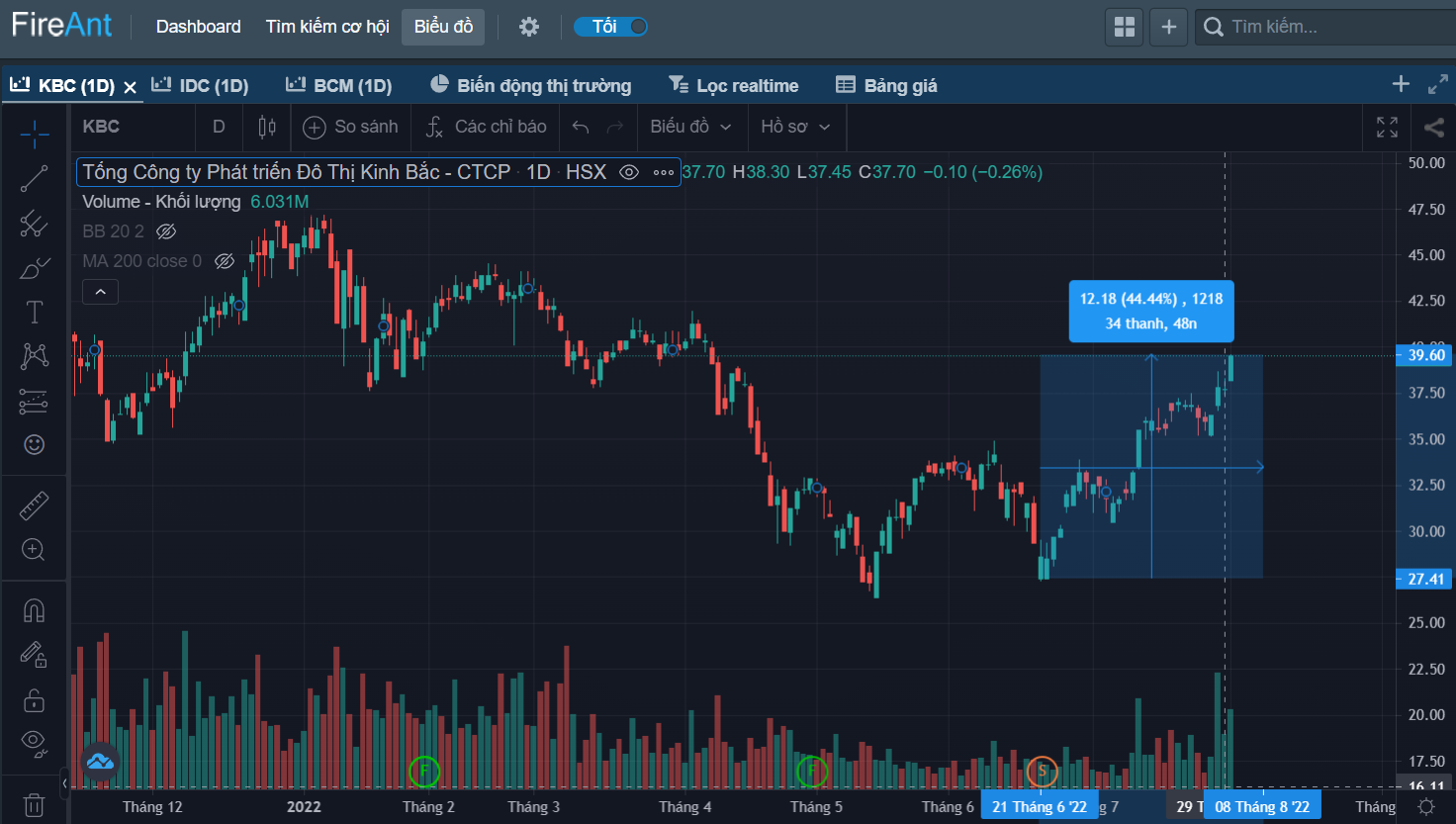Select the text annotation tool
Viewport: 1456px width, 824px height.
click(x=35, y=313)
